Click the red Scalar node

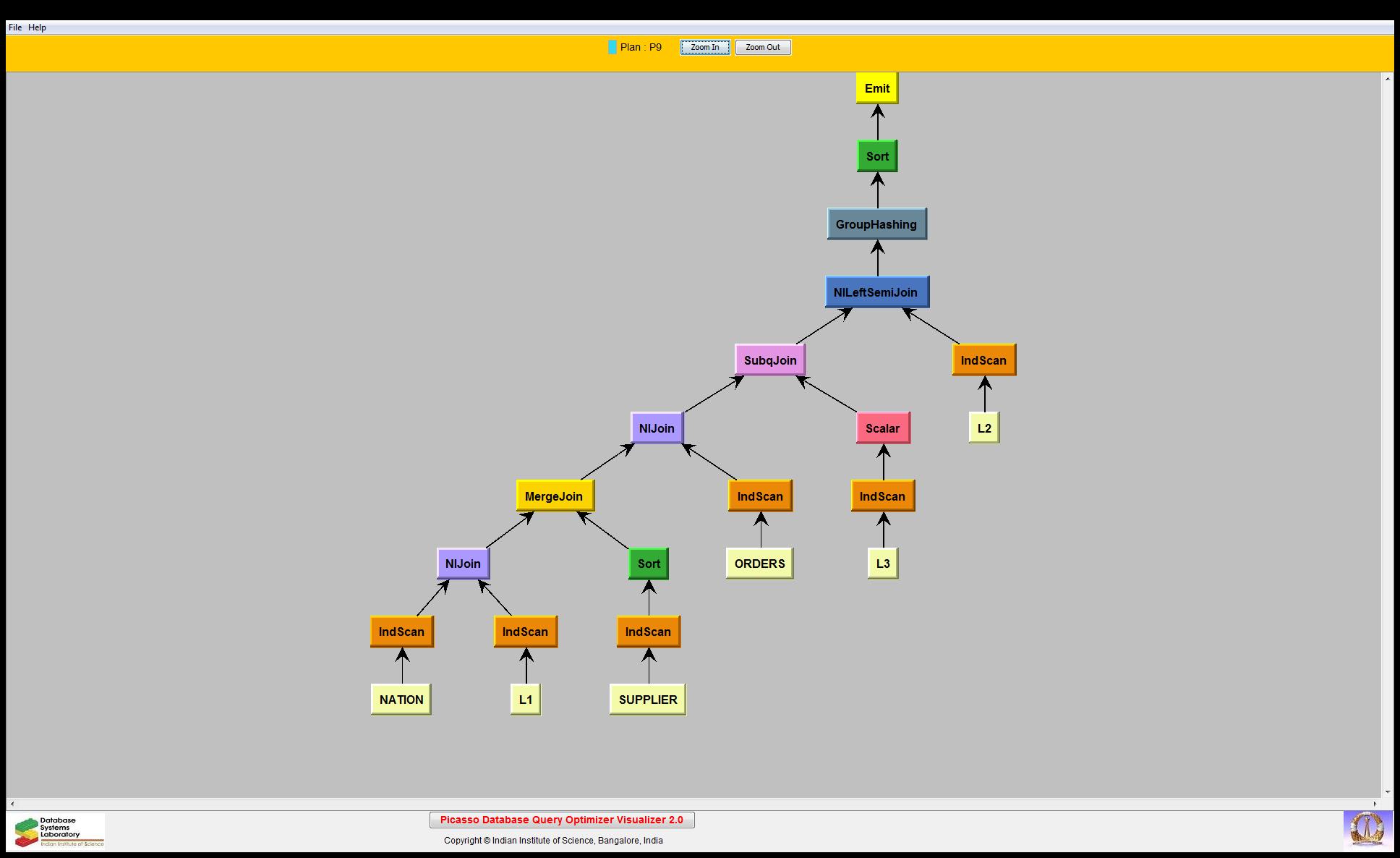click(x=882, y=428)
